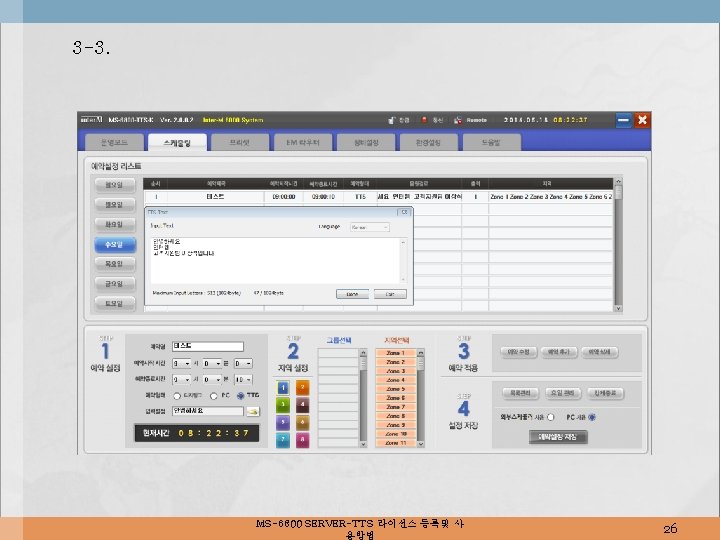Screen dimensions: 720x540
Task: Select Zone 4 in zone list
Action: 396,380
